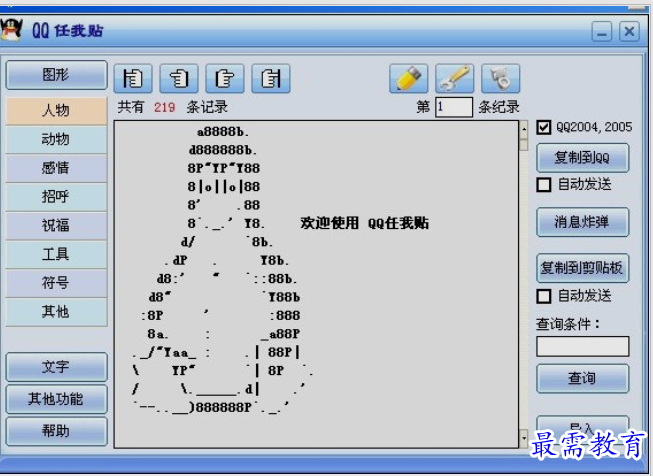Screen dimensions: 653x476
Task: Select the 感情 category
Action: (x=56, y=168)
